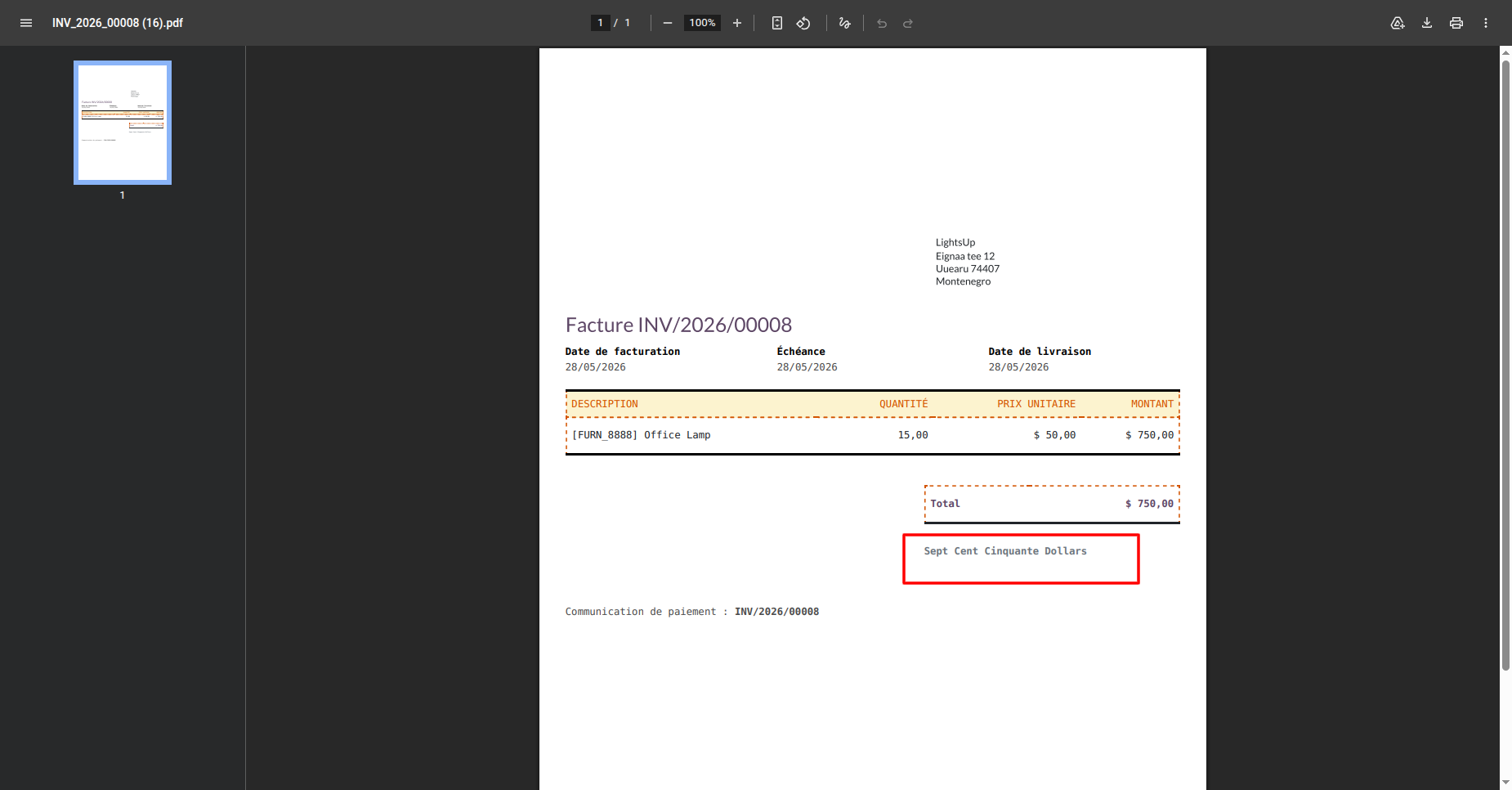Screen dimensions: 1512x790
Task: Click the line amount $ 750,00
Action: point(1149,435)
